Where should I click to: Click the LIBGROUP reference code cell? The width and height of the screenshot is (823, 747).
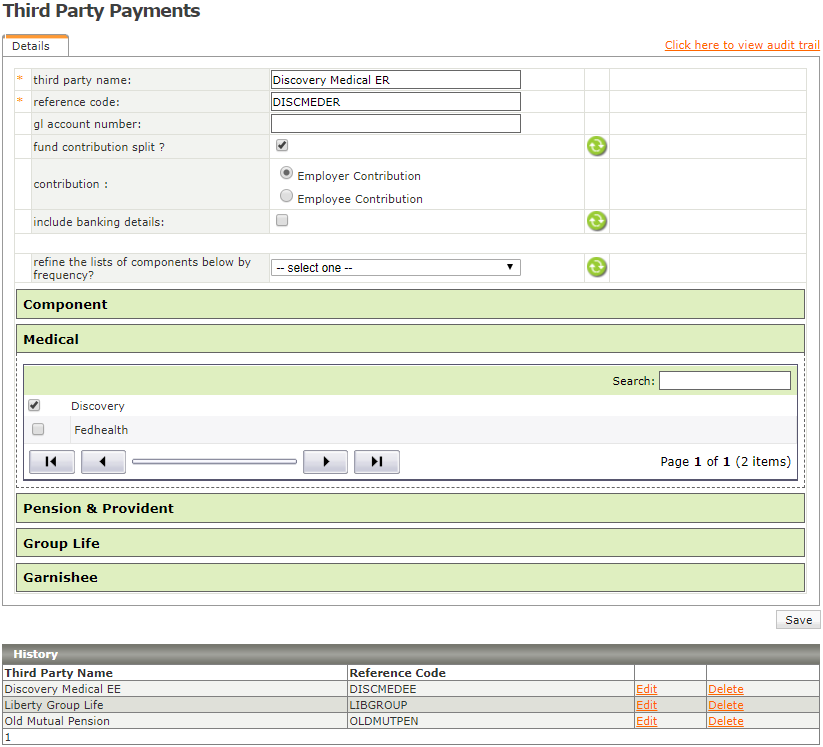[491, 705]
